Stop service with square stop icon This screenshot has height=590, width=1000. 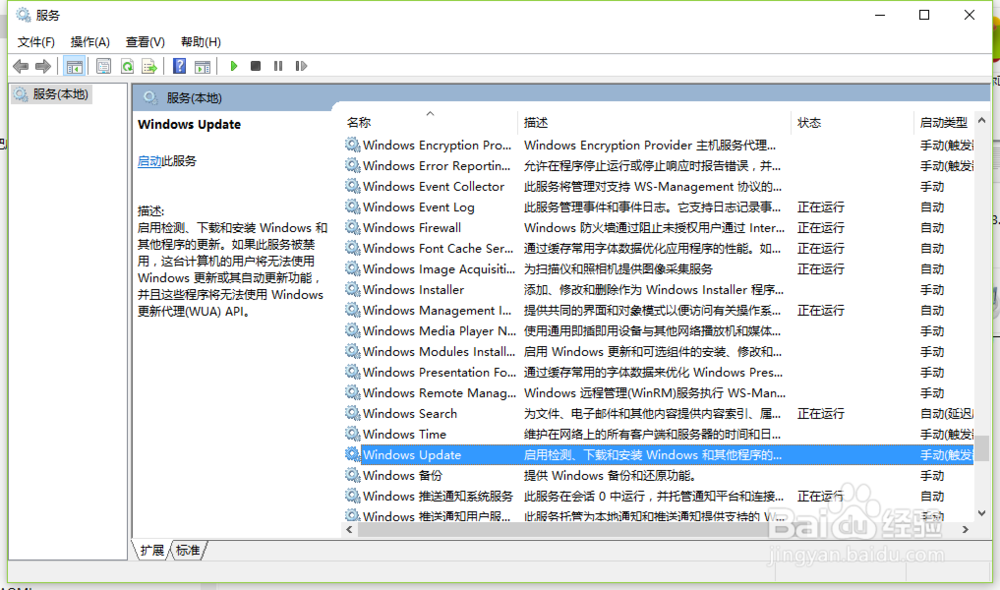point(256,66)
